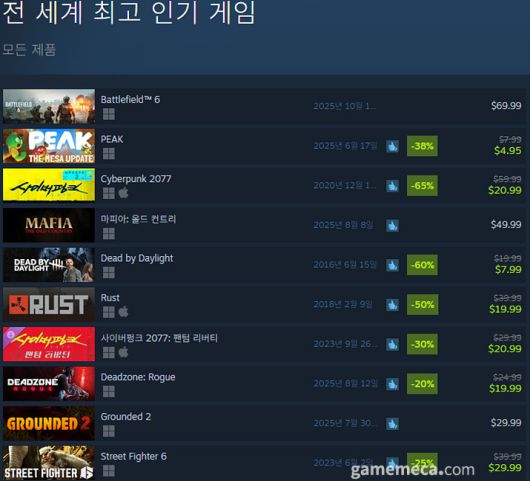Click the Grounded 2 thumbs-up review icon
The height and width of the screenshot is (481, 530).
point(392,424)
